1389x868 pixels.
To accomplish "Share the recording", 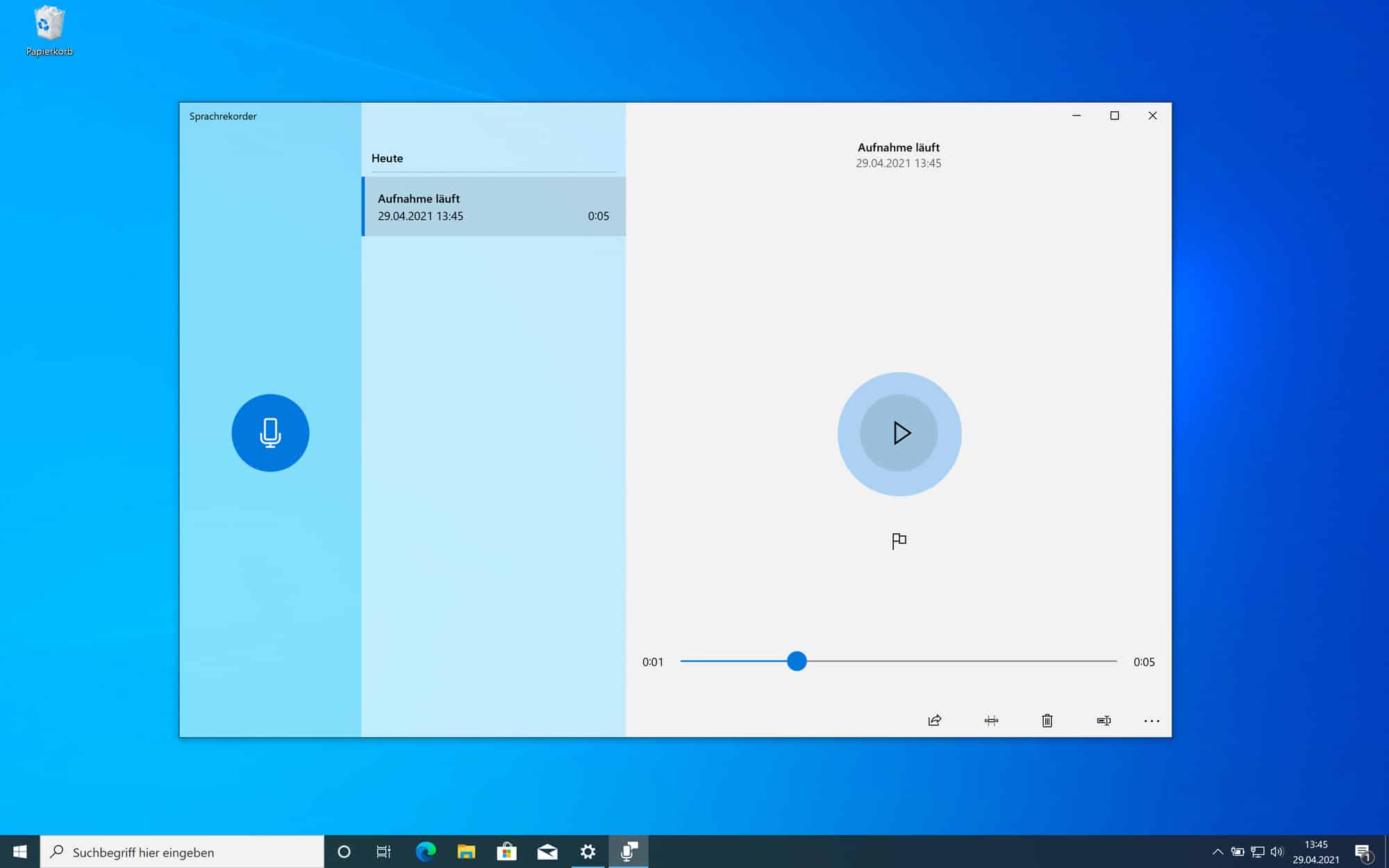I will coord(935,720).
